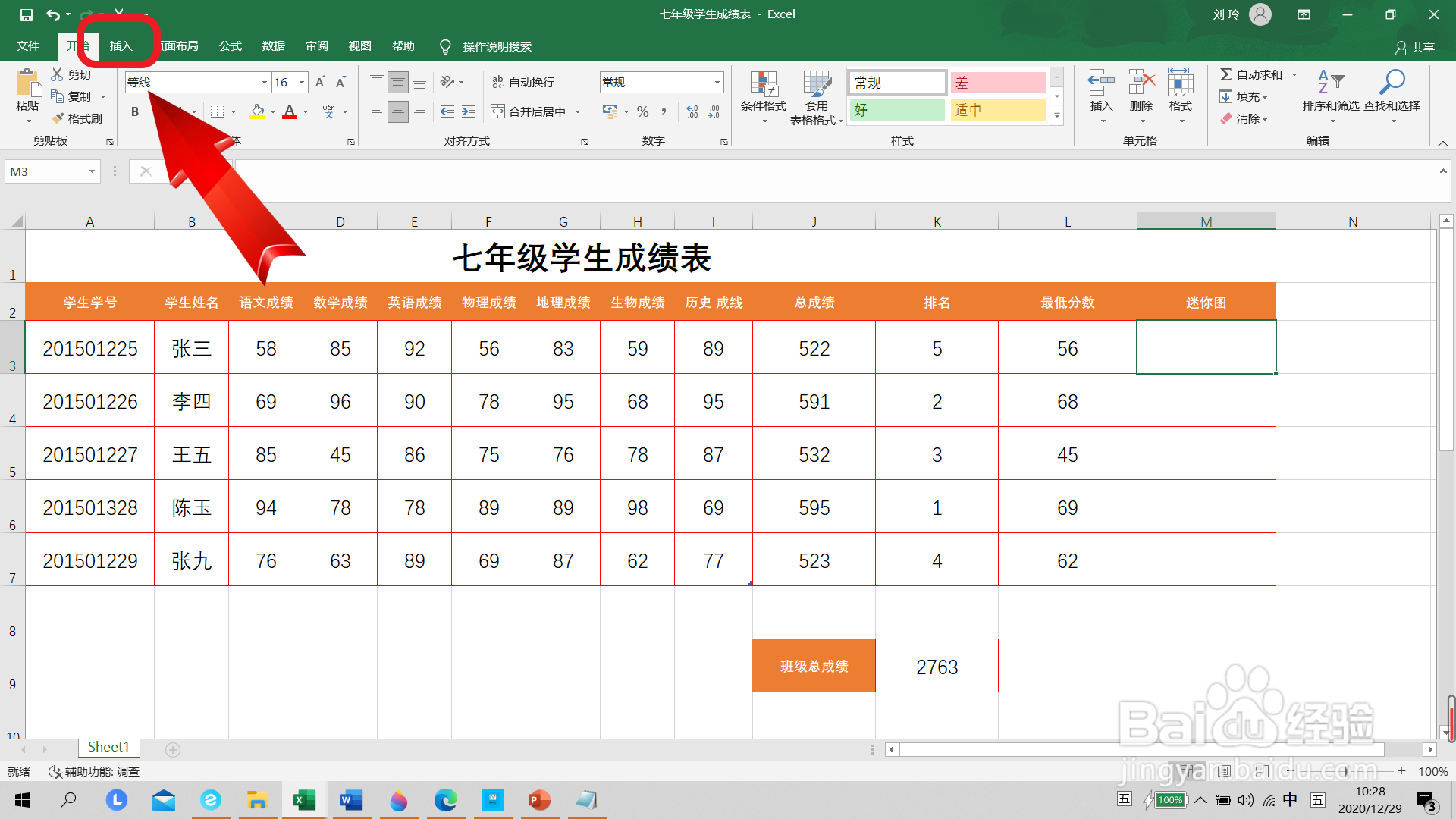Open the Help (帮助) tab
The height and width of the screenshot is (819, 1456).
click(x=403, y=46)
